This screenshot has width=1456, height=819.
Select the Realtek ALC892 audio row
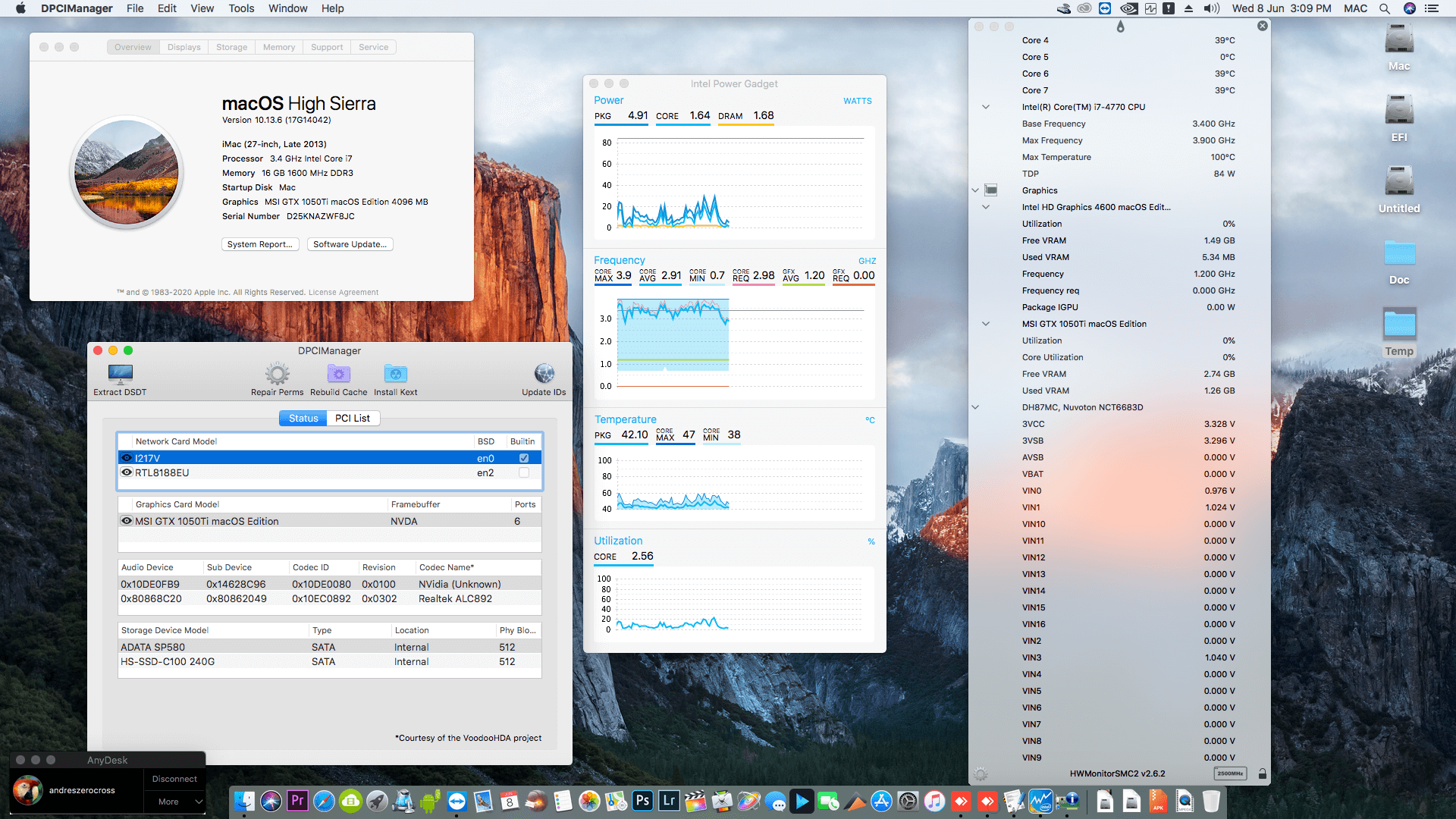tap(330, 598)
